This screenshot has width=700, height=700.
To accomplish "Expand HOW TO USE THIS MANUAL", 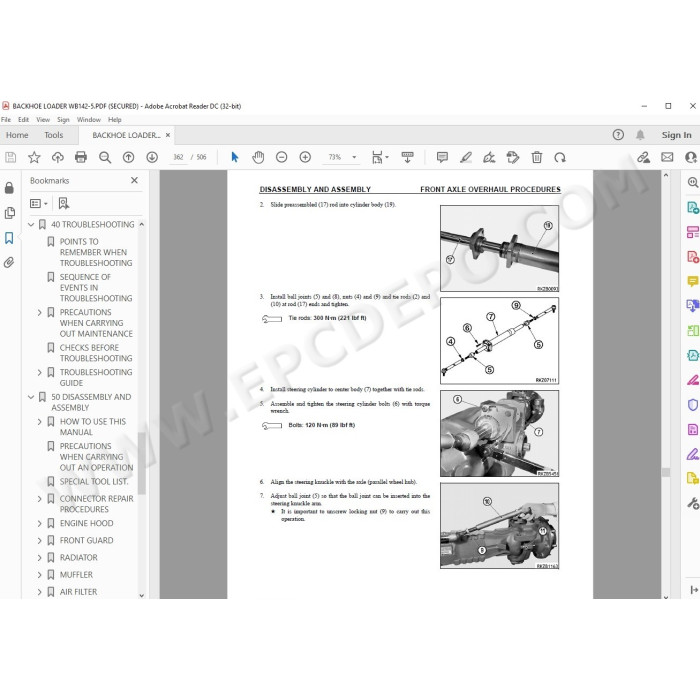I will [x=39, y=422].
